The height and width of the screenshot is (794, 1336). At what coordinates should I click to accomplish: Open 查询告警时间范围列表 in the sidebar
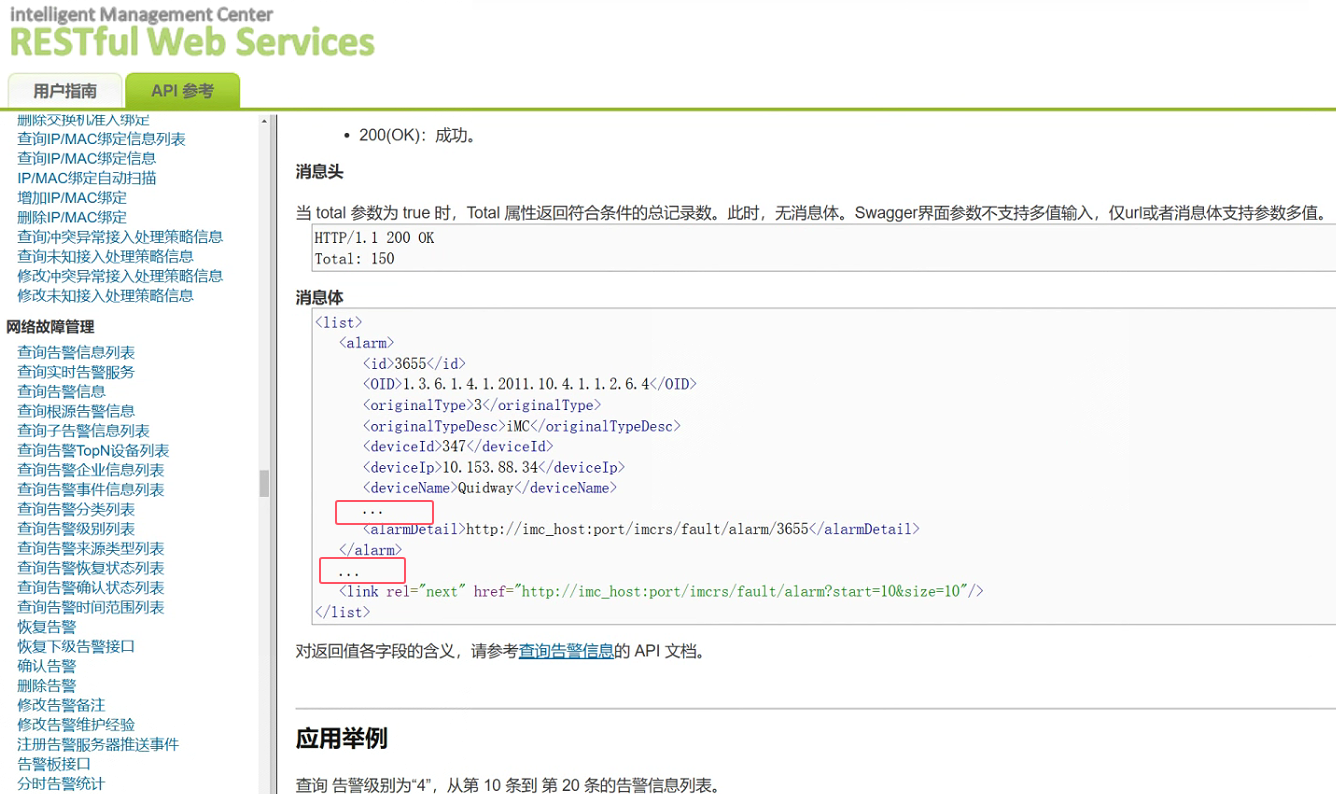(x=91, y=607)
